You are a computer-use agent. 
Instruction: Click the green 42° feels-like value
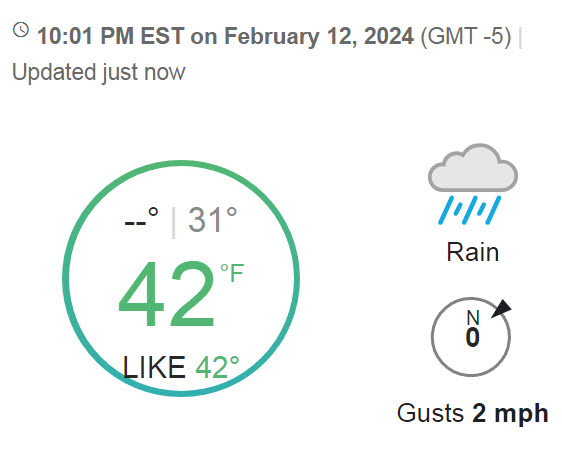[217, 367]
